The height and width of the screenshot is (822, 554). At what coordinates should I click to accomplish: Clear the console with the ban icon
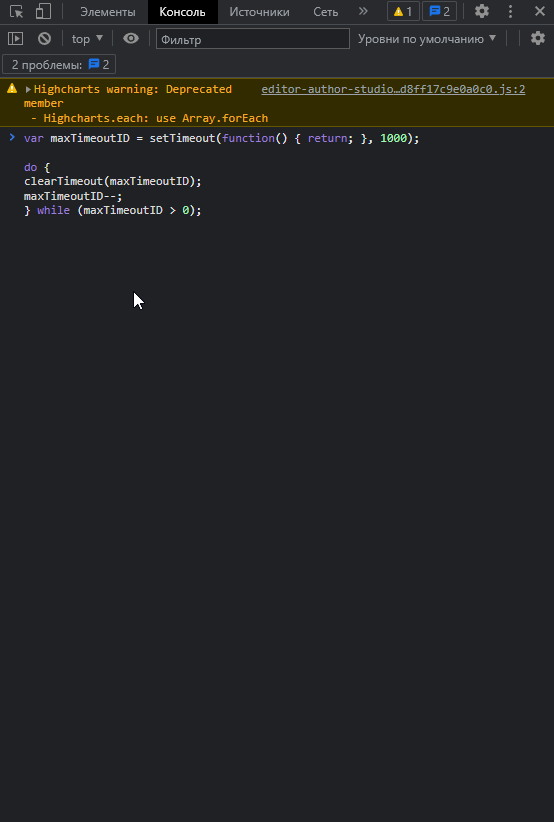(x=45, y=38)
